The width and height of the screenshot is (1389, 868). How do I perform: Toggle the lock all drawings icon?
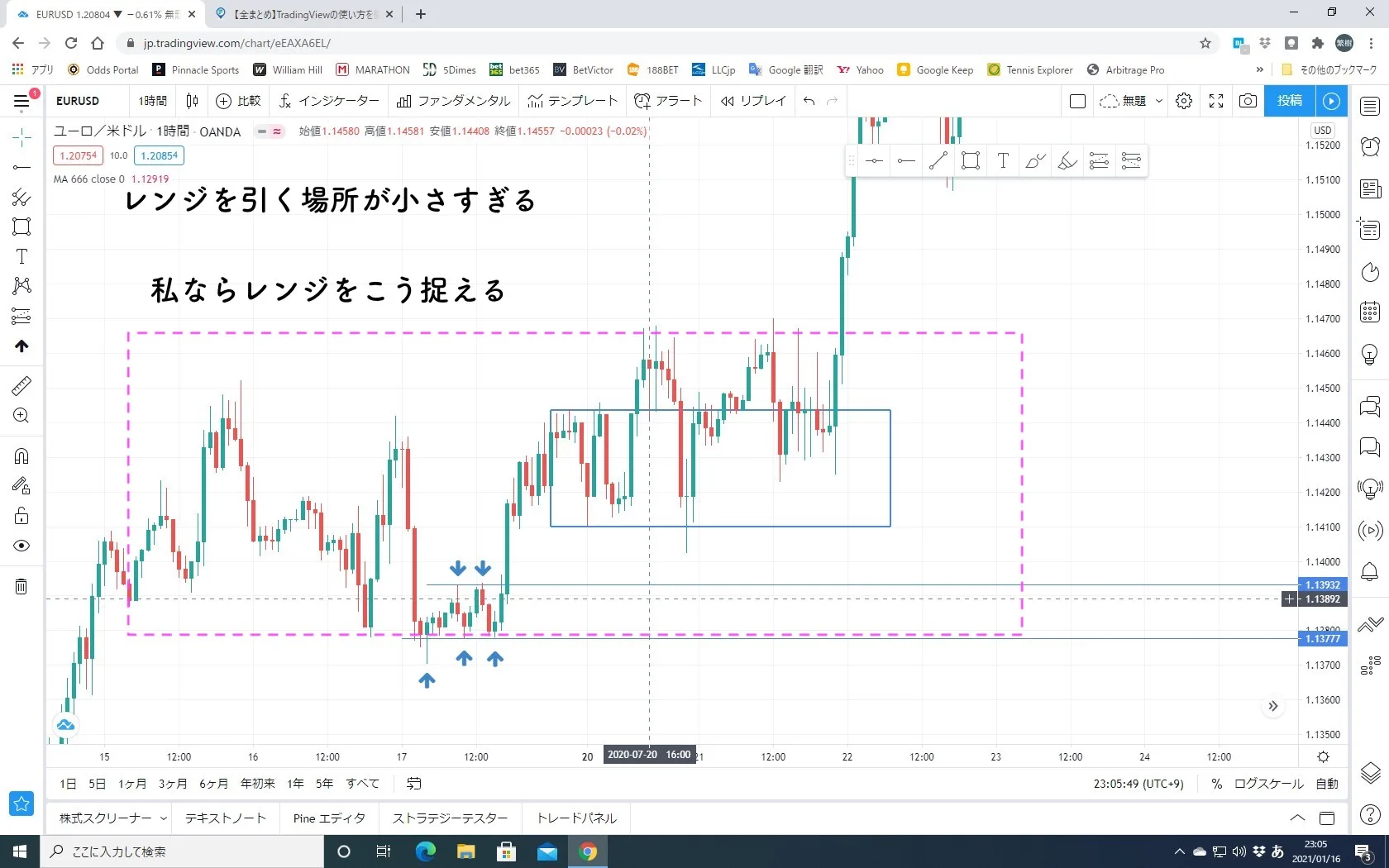[x=21, y=517]
